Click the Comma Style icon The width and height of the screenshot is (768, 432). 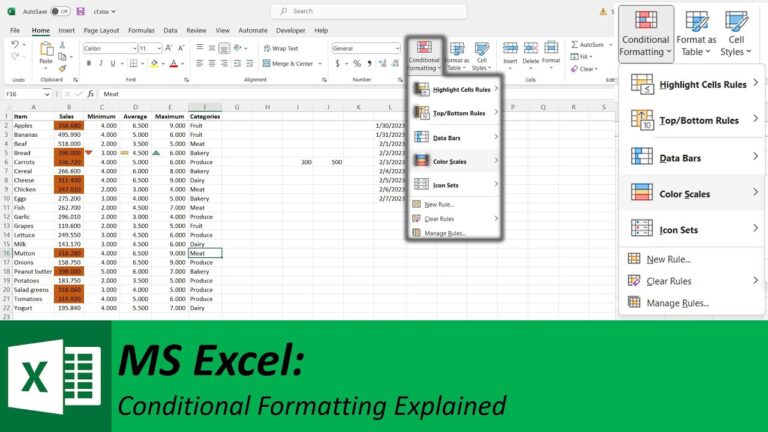tap(369, 64)
